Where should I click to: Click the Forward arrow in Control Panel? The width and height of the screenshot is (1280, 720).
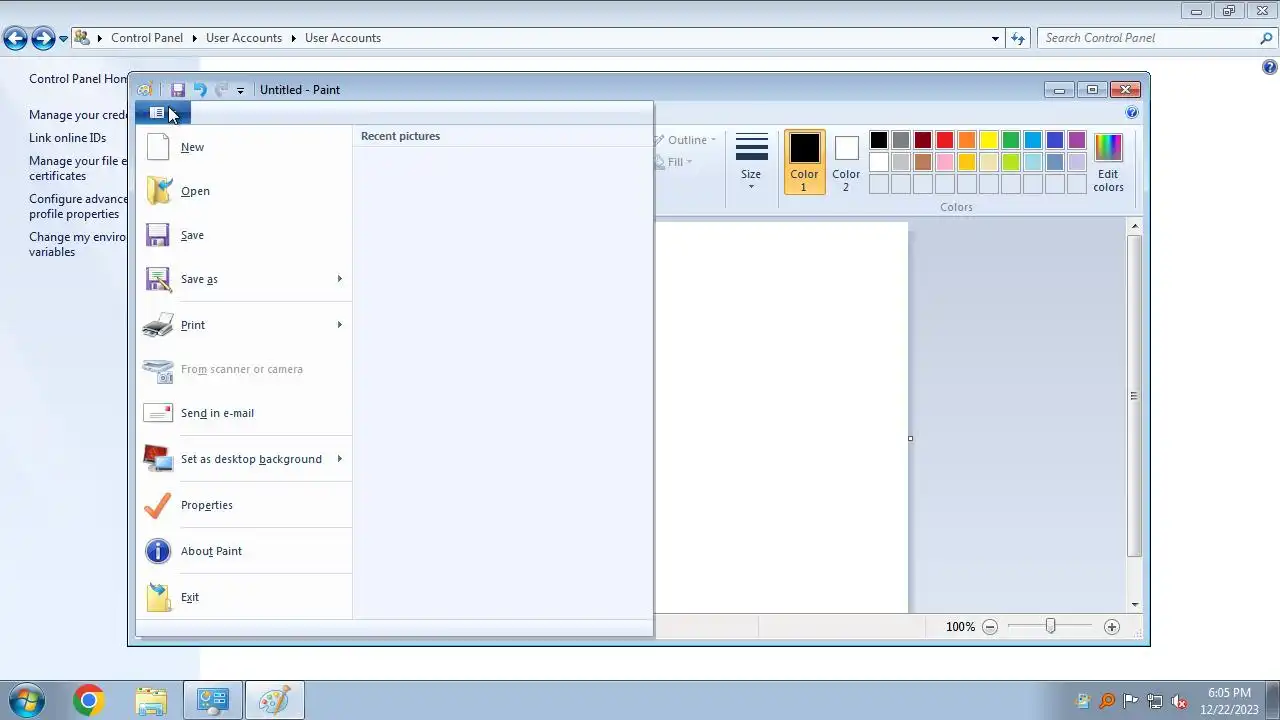[43, 39]
